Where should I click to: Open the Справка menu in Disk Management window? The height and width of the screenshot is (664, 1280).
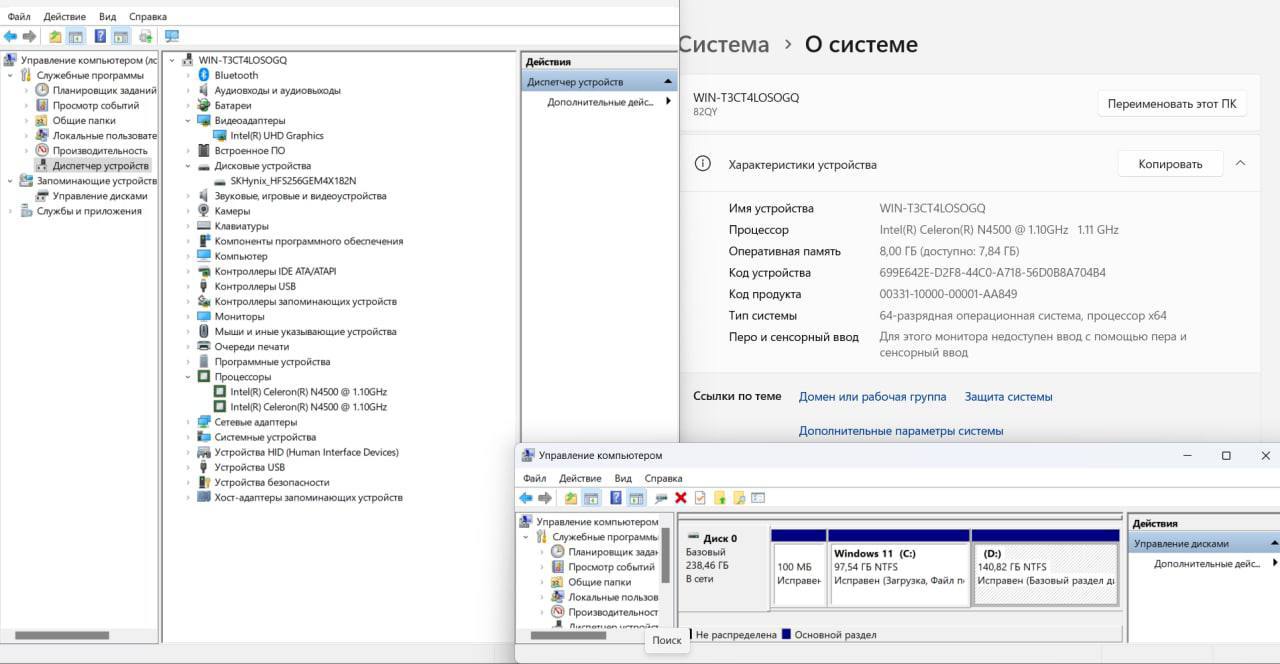coord(663,478)
